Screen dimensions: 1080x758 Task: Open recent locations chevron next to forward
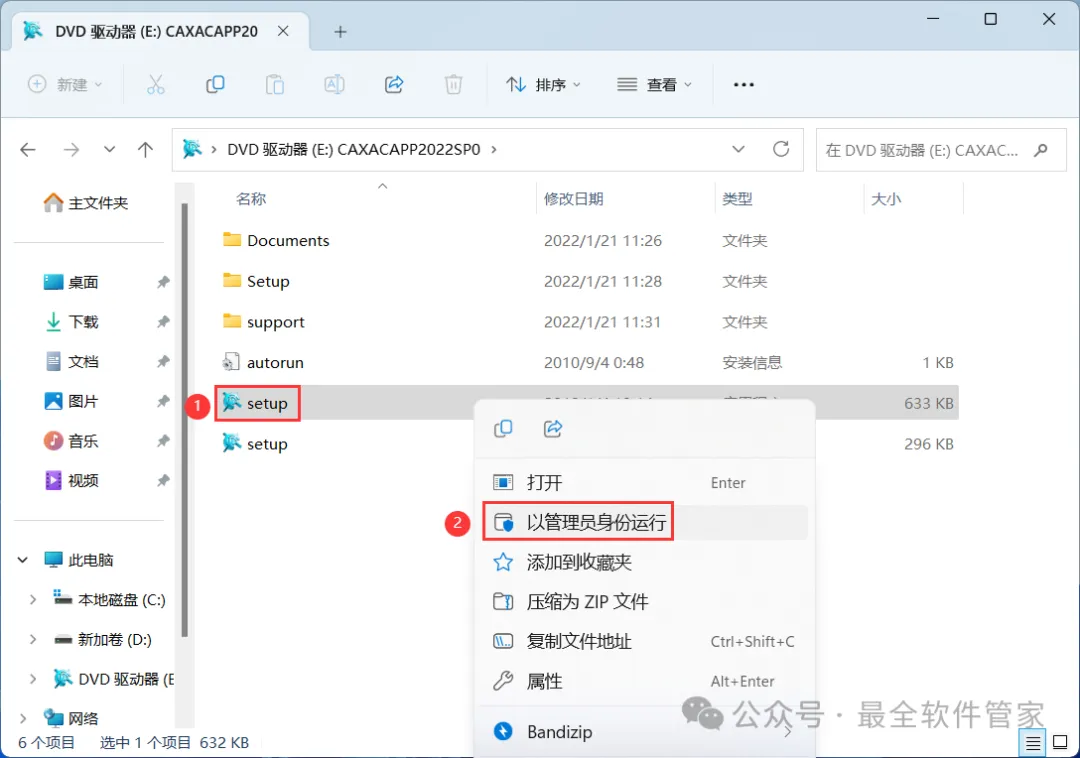pyautogui.click(x=109, y=149)
